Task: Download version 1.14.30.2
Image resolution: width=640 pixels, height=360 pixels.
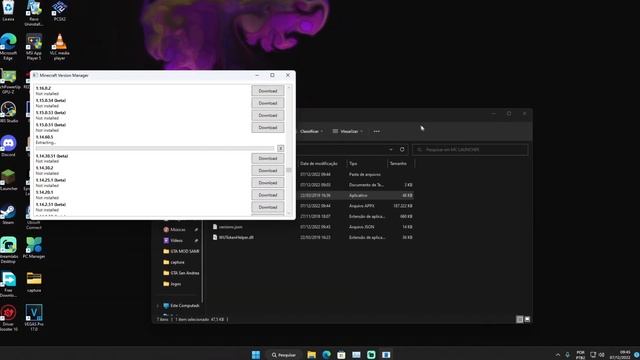Action: (x=268, y=171)
